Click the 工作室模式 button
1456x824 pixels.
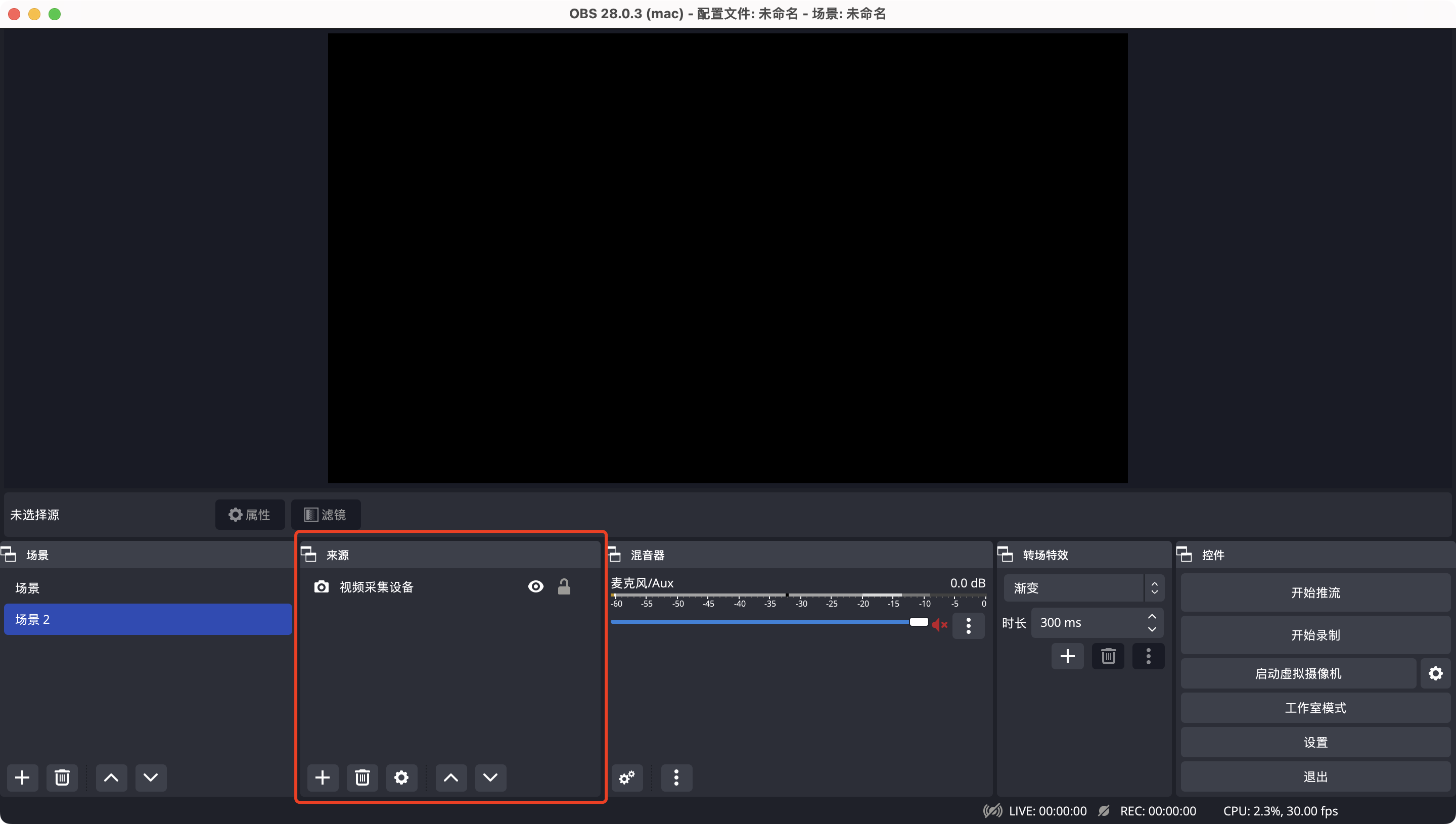click(x=1315, y=707)
